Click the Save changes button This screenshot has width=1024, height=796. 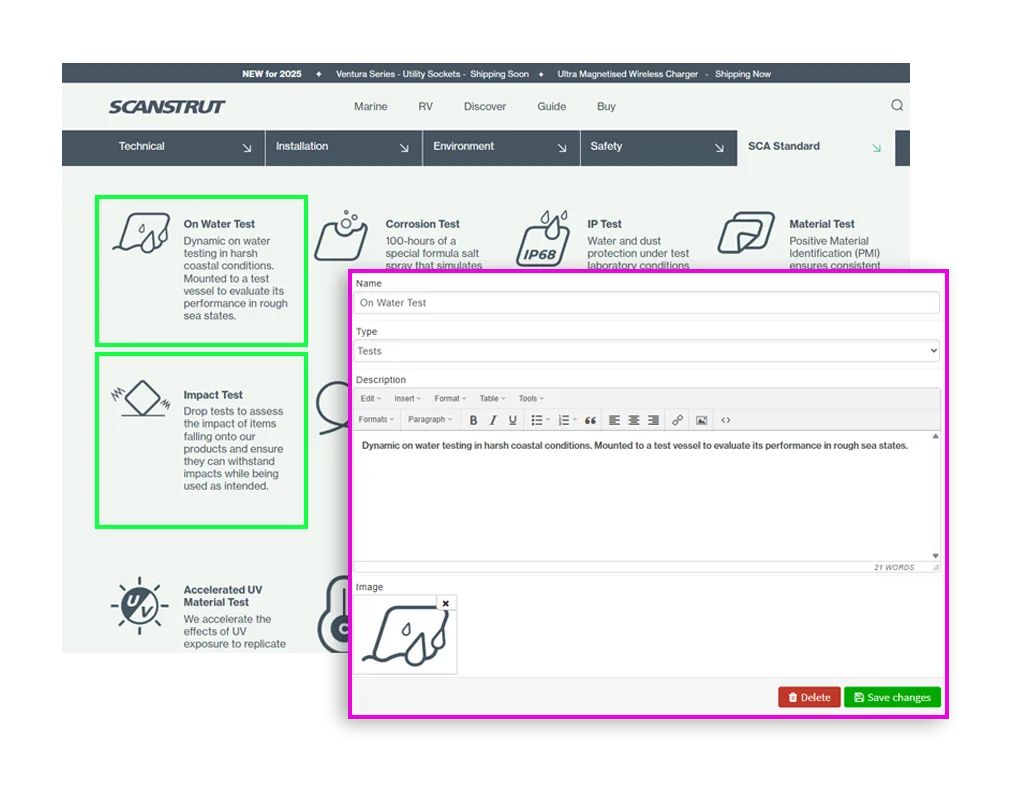click(892, 697)
